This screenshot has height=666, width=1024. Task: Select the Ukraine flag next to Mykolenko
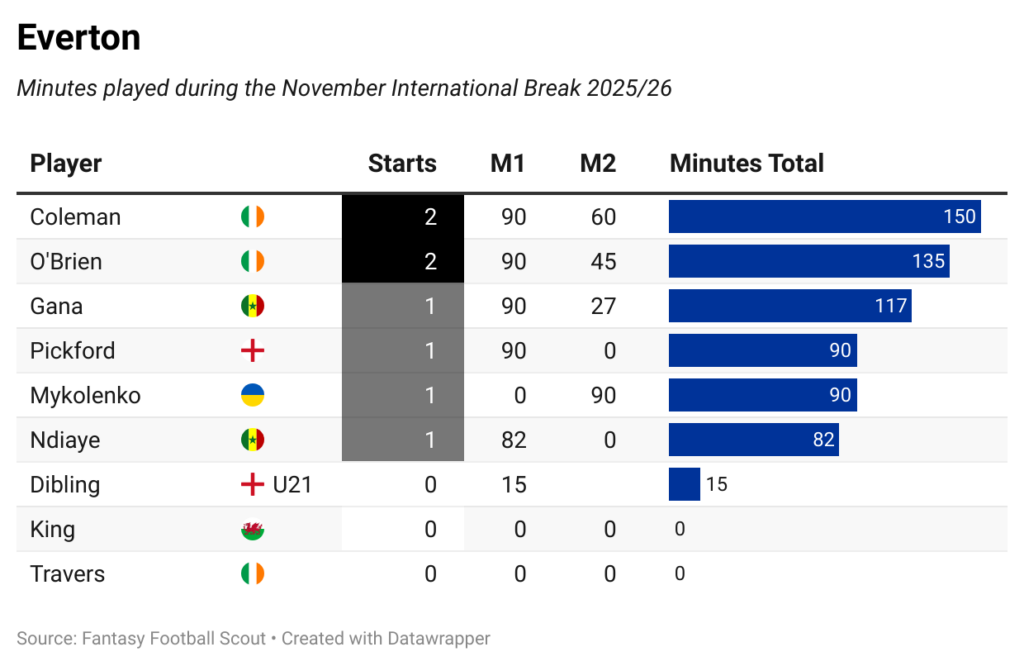point(252,395)
